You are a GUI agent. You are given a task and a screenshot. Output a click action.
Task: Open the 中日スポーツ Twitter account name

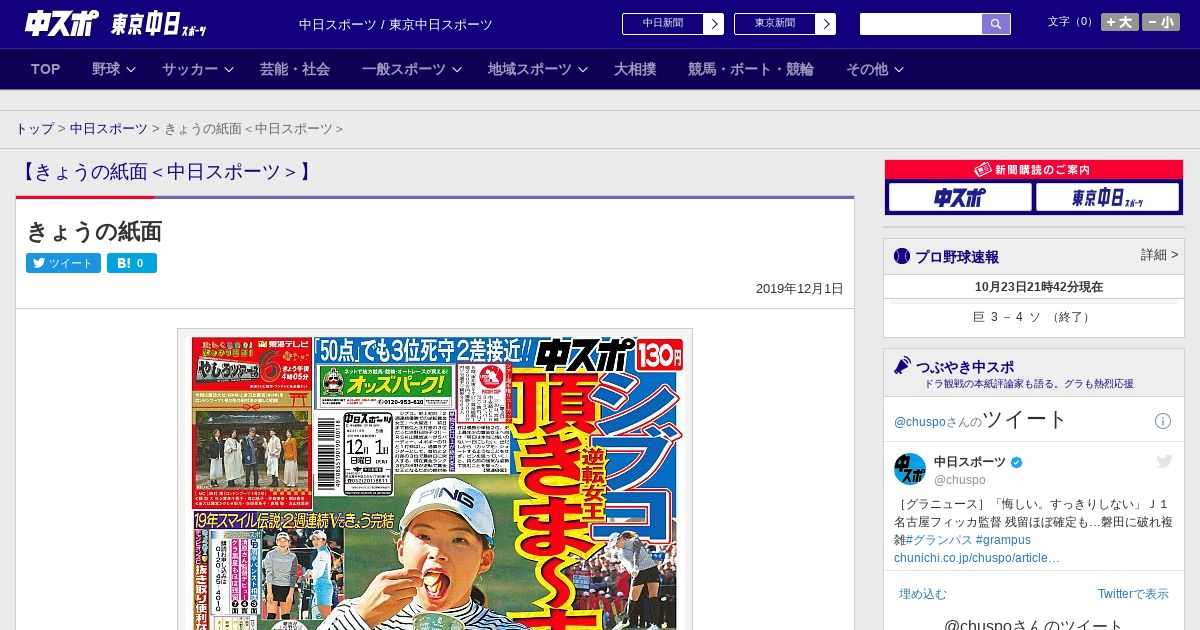[970, 461]
